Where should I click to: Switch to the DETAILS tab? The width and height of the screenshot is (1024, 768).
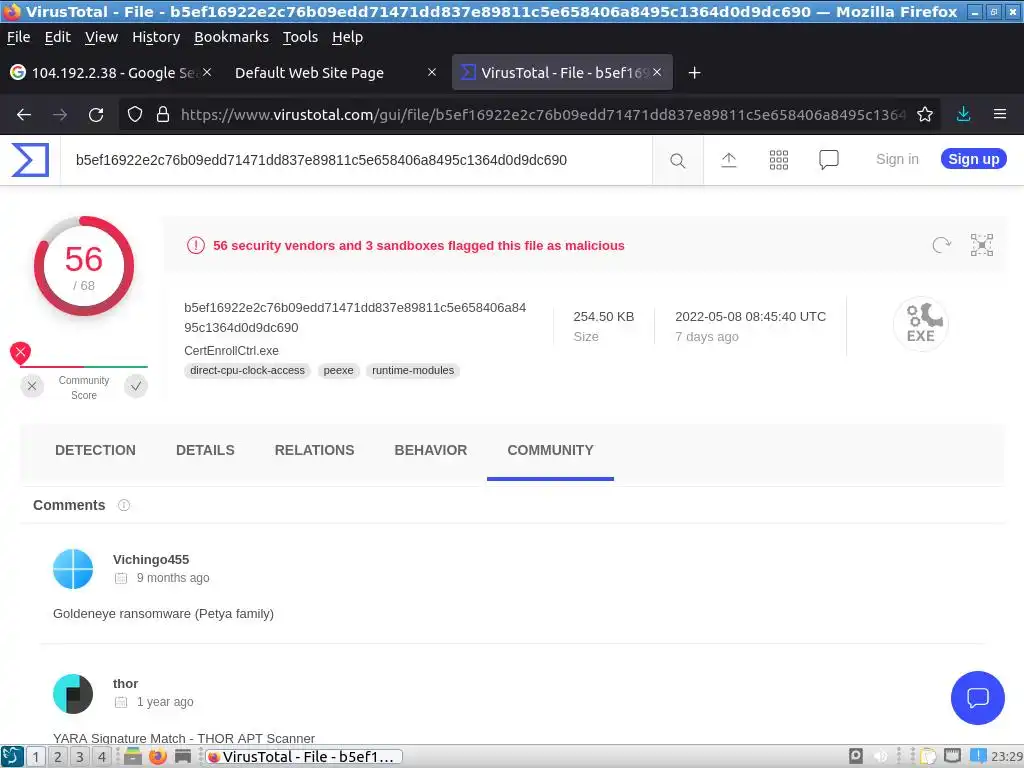pyautogui.click(x=205, y=451)
